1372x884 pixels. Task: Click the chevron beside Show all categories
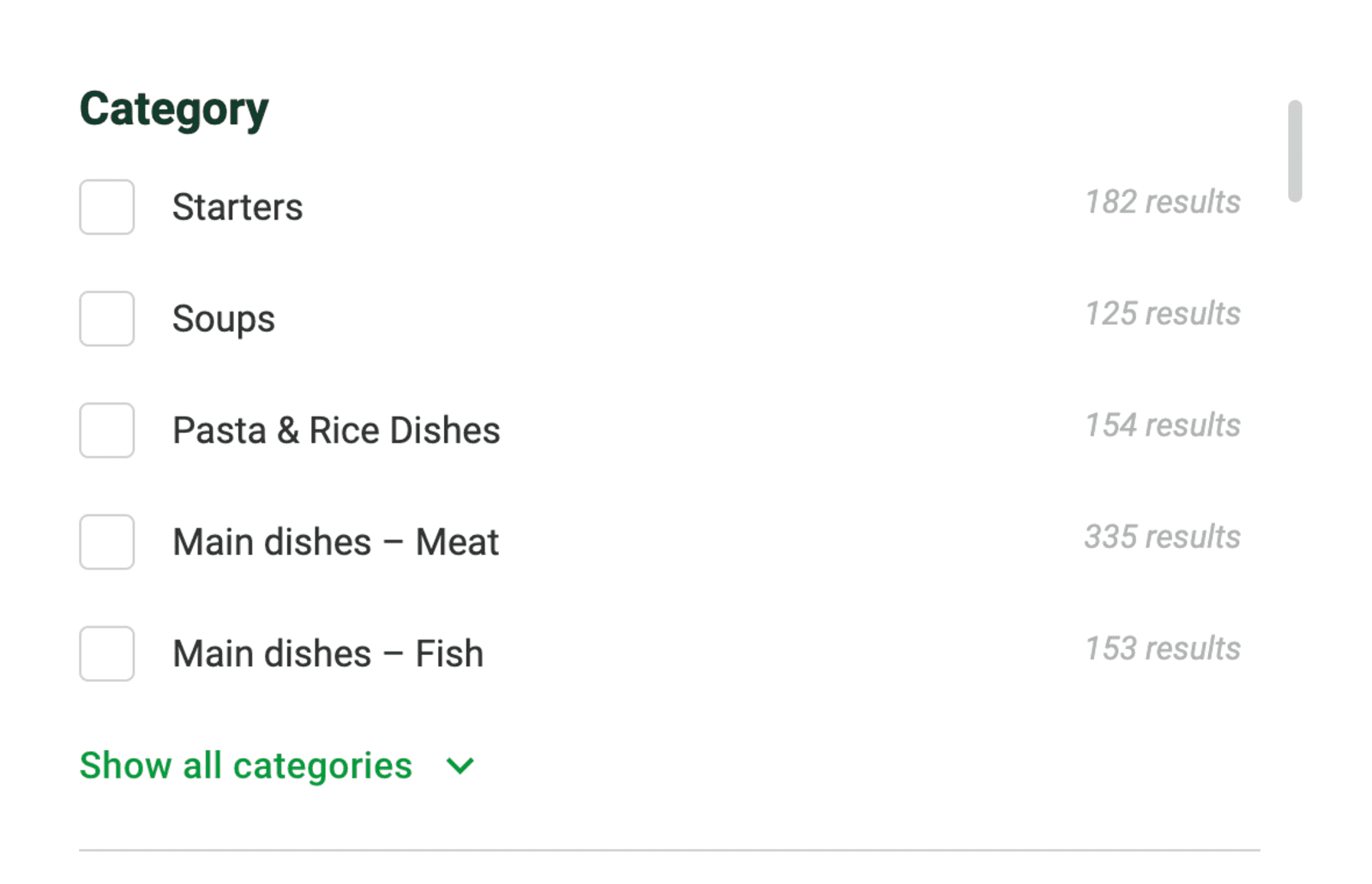tap(460, 766)
